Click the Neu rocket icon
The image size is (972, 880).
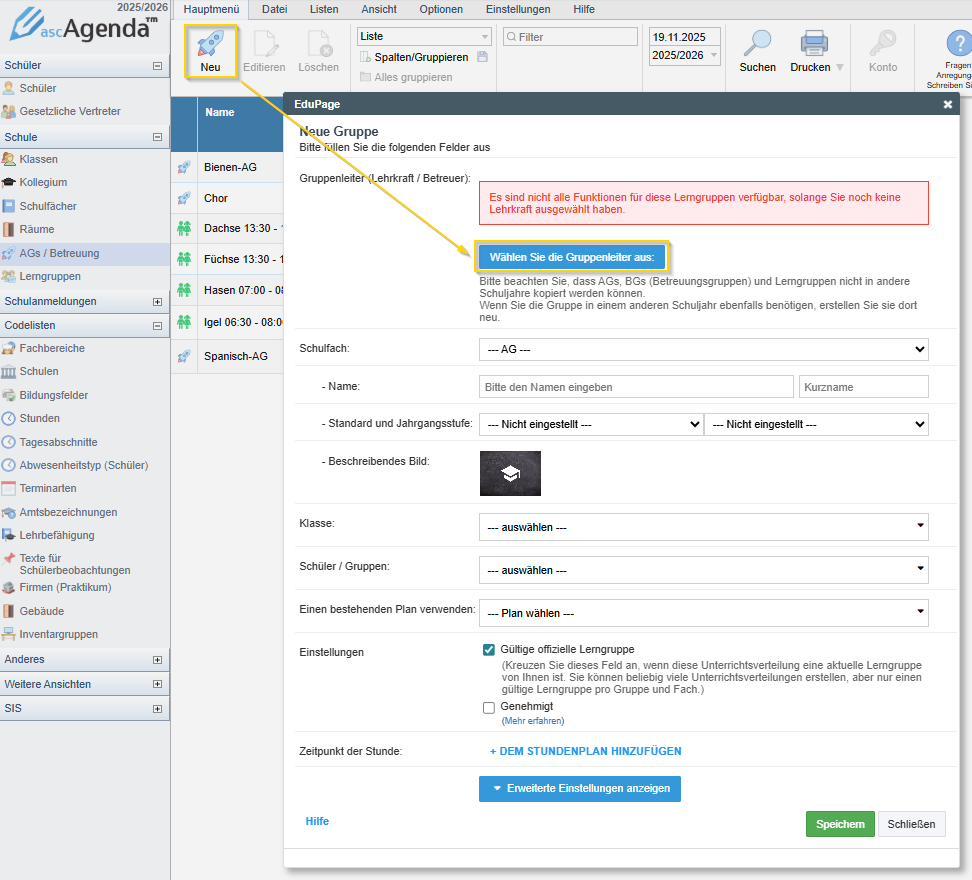point(210,45)
